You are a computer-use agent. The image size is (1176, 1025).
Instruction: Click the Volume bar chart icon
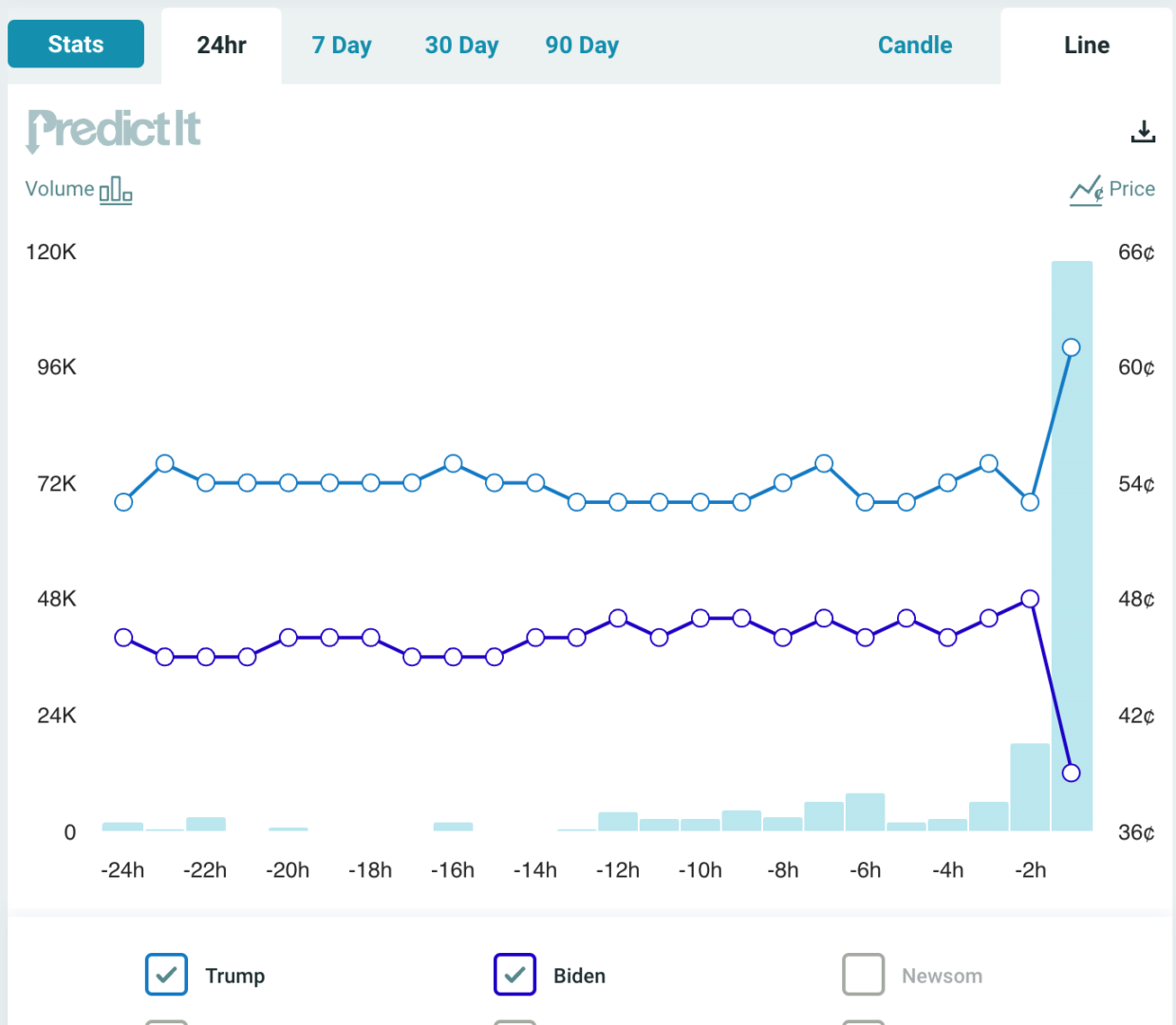(x=115, y=190)
